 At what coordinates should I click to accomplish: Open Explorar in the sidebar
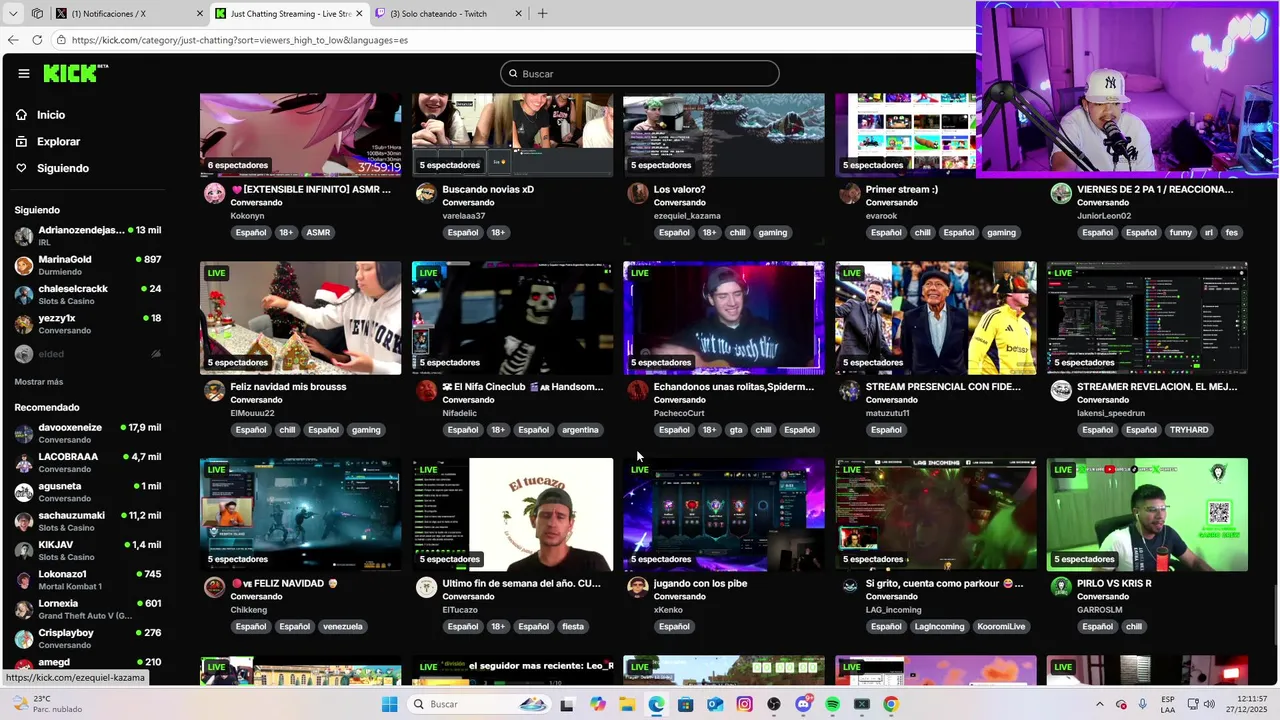tap(58, 142)
